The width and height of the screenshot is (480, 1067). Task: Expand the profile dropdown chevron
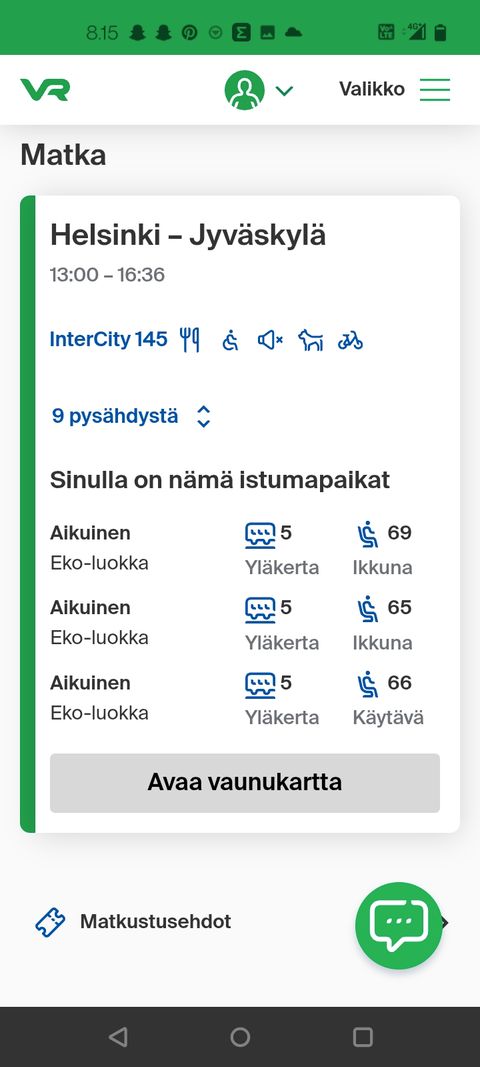[284, 90]
